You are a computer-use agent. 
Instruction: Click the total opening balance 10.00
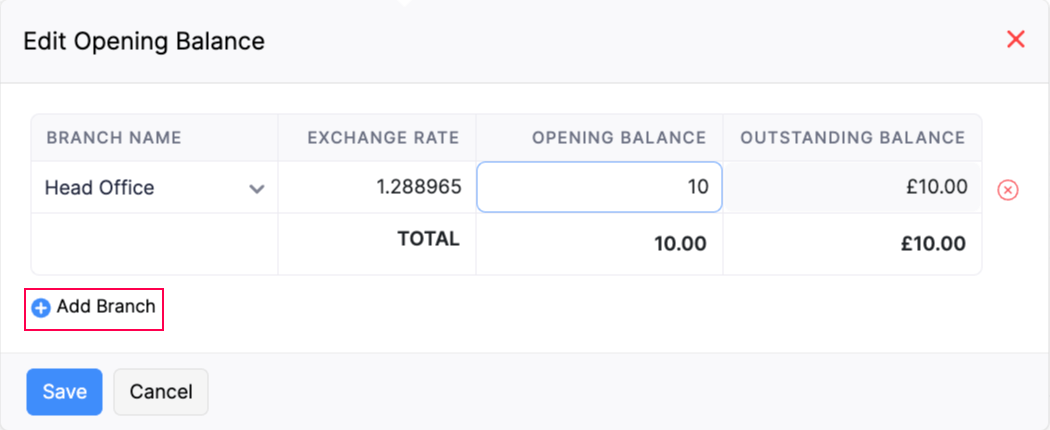tap(680, 243)
